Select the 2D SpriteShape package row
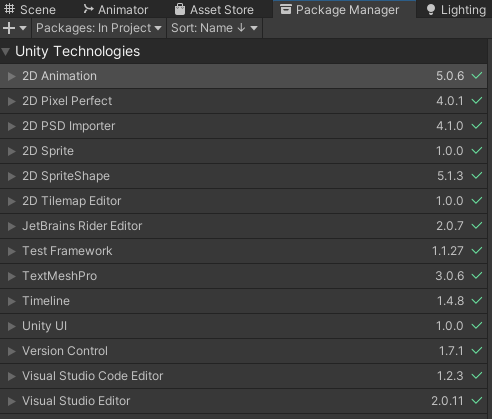492x419 pixels. pos(243,176)
